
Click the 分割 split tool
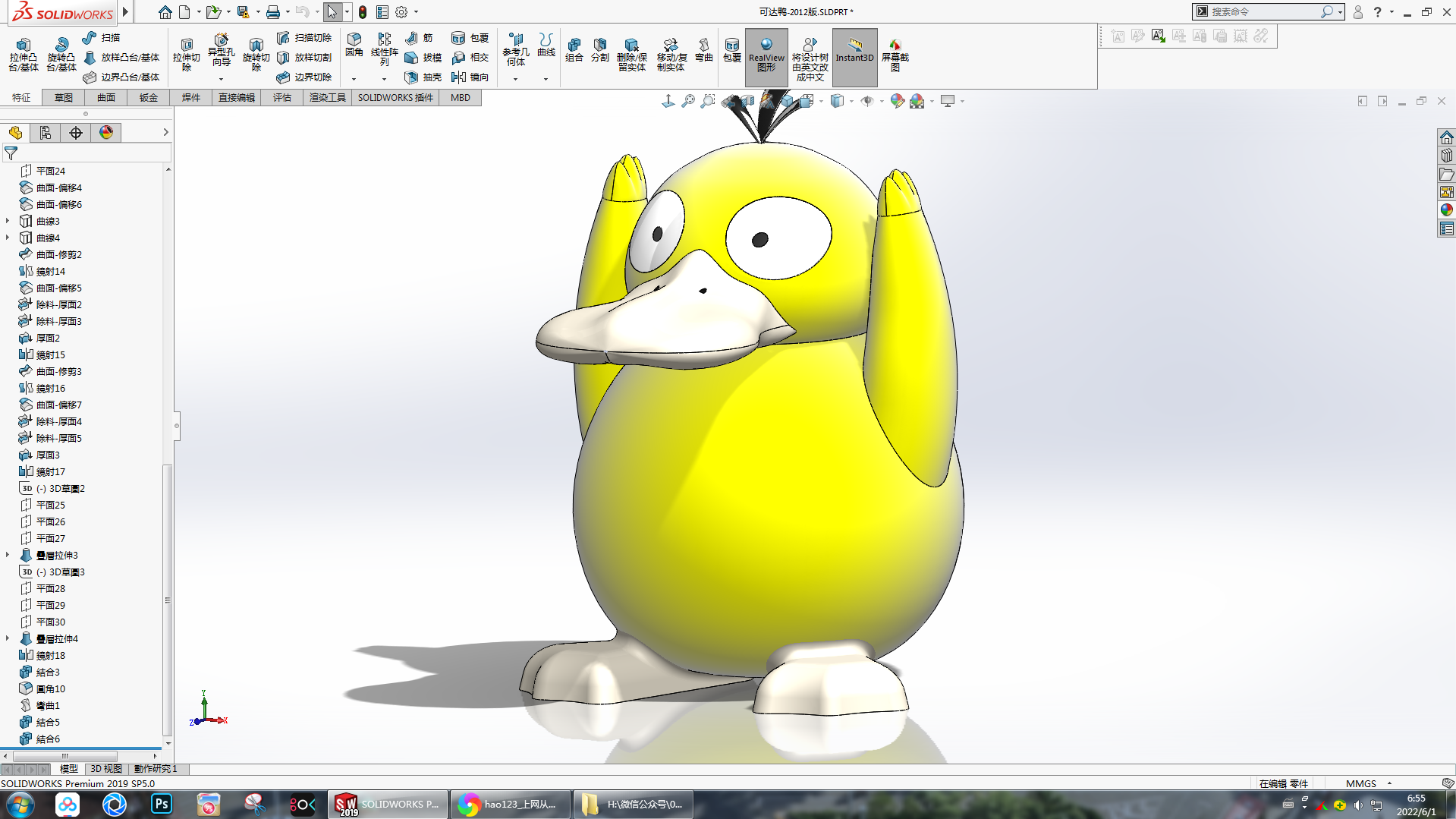tap(599, 50)
